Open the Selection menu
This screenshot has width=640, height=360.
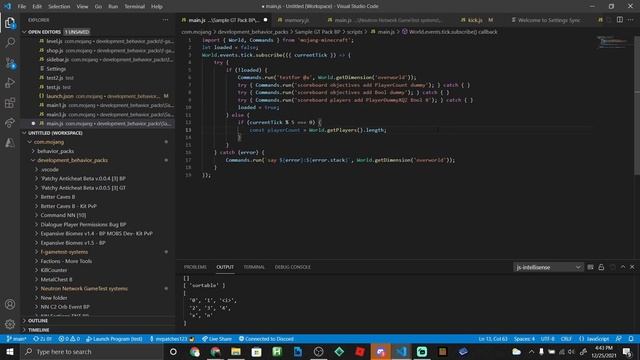coord(59,7)
